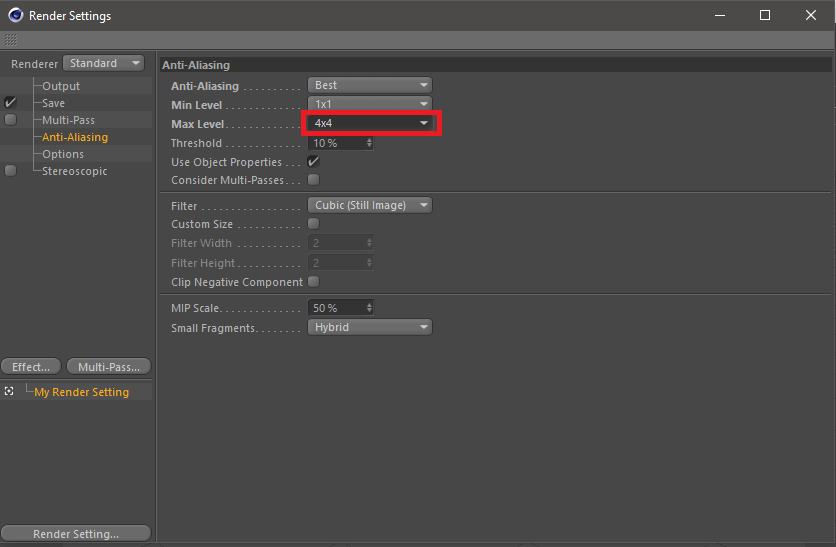This screenshot has height=547, width=836.
Task: Select Stereoscopic in the settings tree
Action: coord(75,171)
